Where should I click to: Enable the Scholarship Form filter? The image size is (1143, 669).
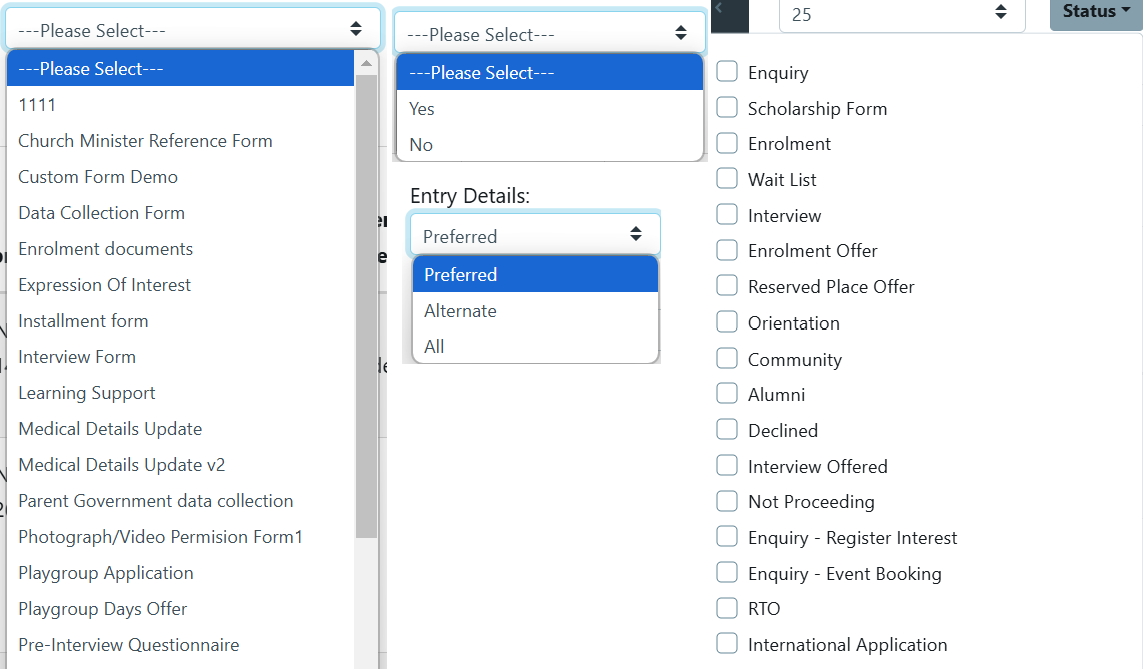(727, 107)
